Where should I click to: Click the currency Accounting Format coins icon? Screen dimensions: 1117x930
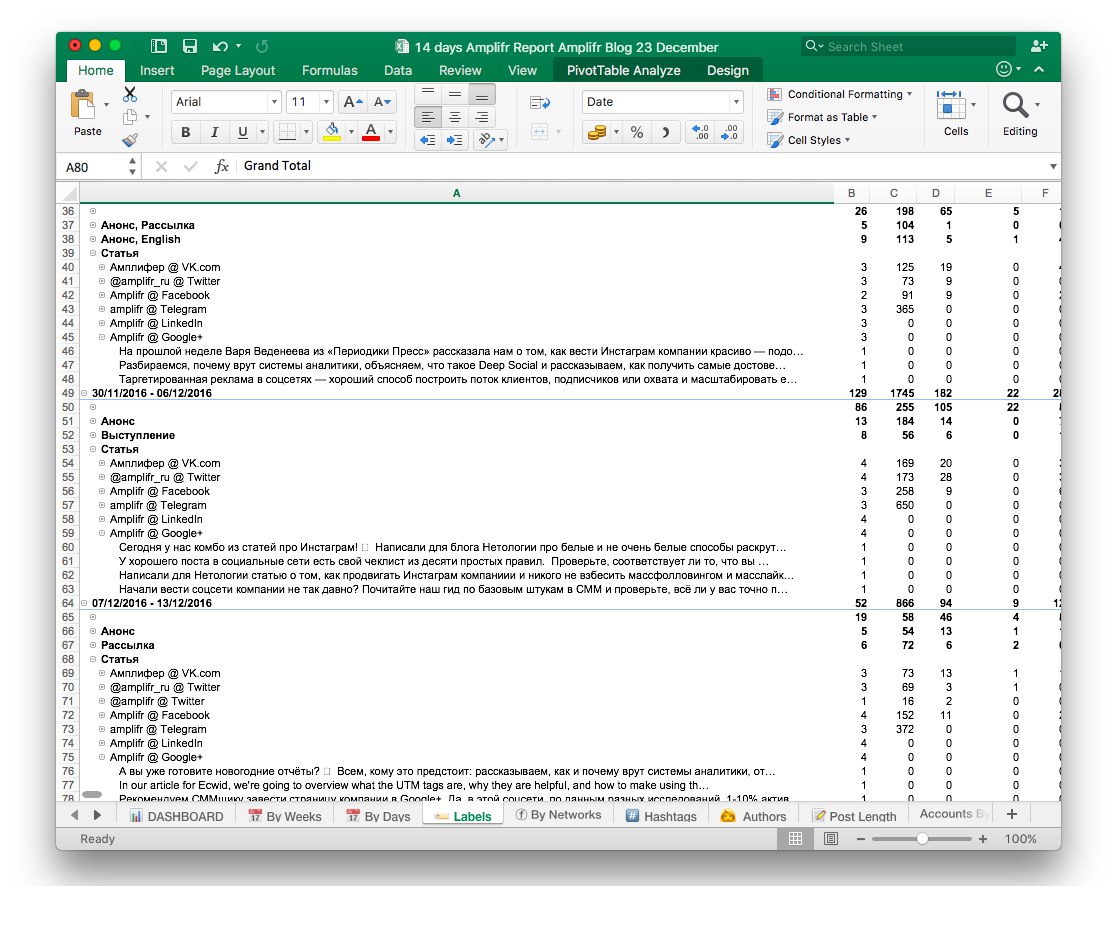pyautogui.click(x=596, y=132)
